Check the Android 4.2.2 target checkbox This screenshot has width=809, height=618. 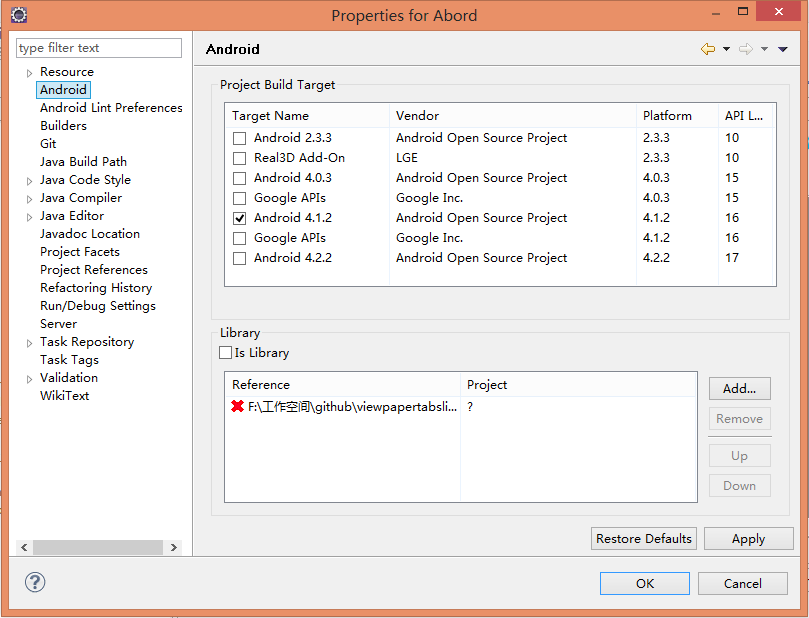239,258
